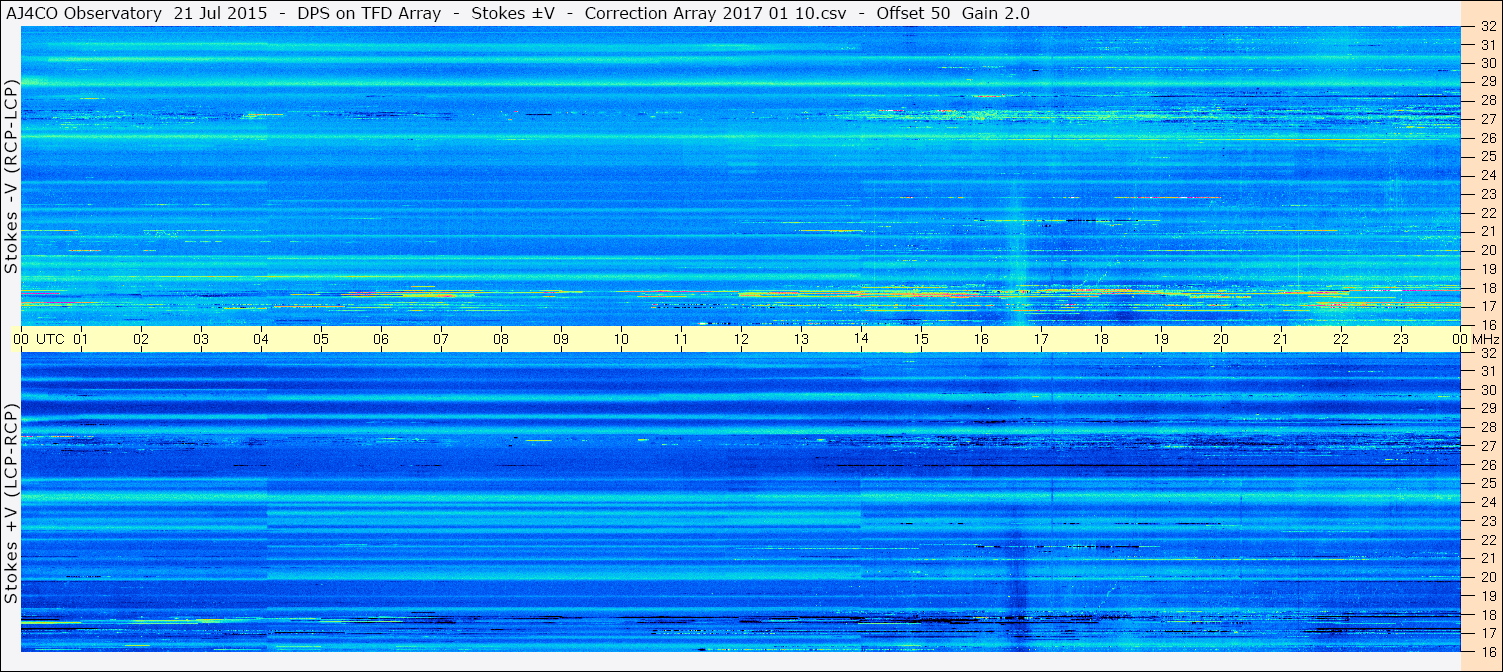Select the 07 hour marker
1503x672 pixels.
(441, 339)
